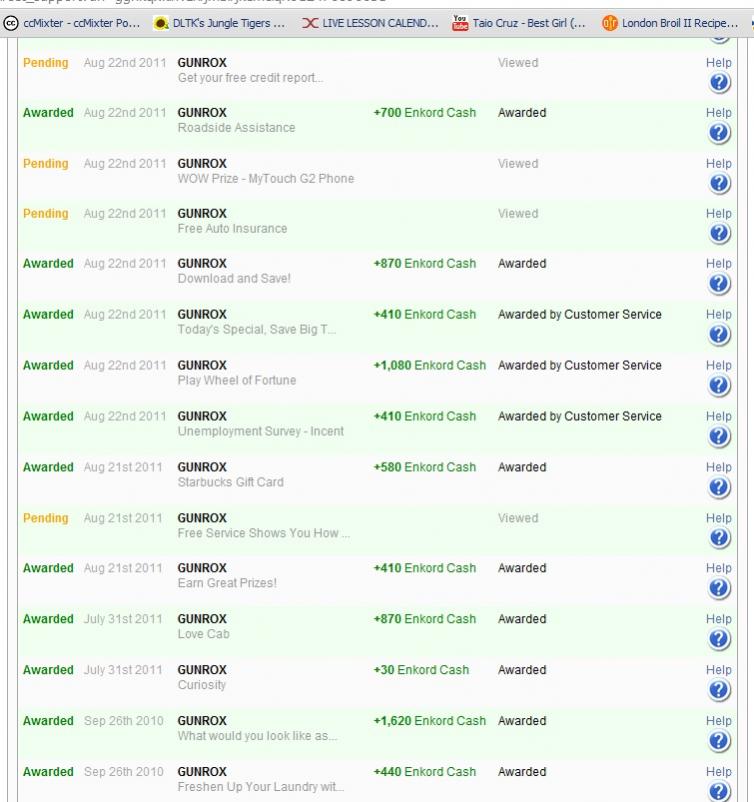
Task: Click Help link for Unemployment Survey row
Action: click(x=718, y=416)
